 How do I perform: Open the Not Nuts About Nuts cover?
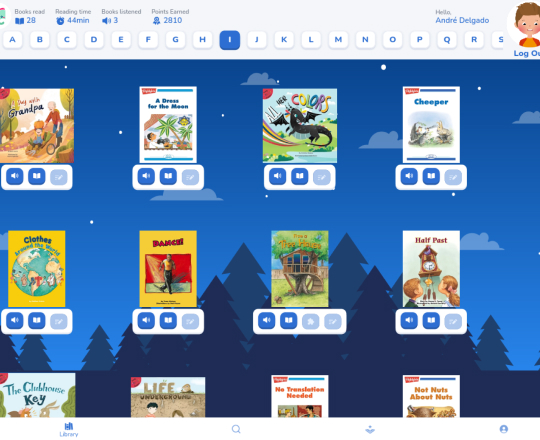(x=431, y=396)
